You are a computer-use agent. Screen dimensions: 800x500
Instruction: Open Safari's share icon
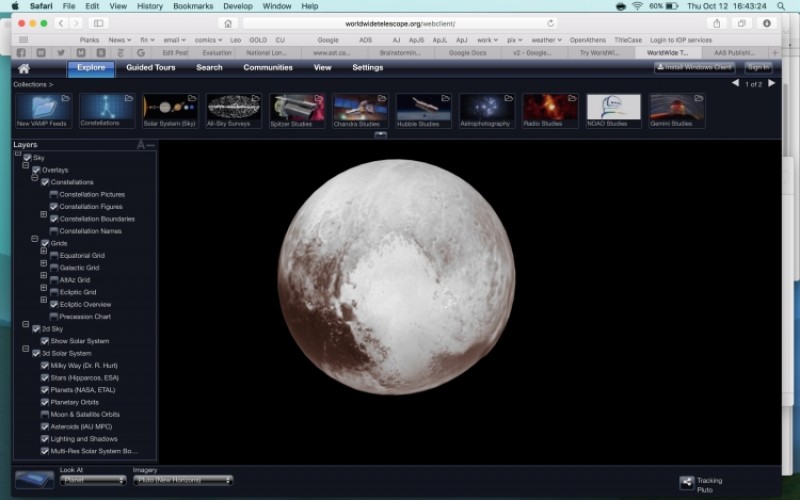click(717, 23)
